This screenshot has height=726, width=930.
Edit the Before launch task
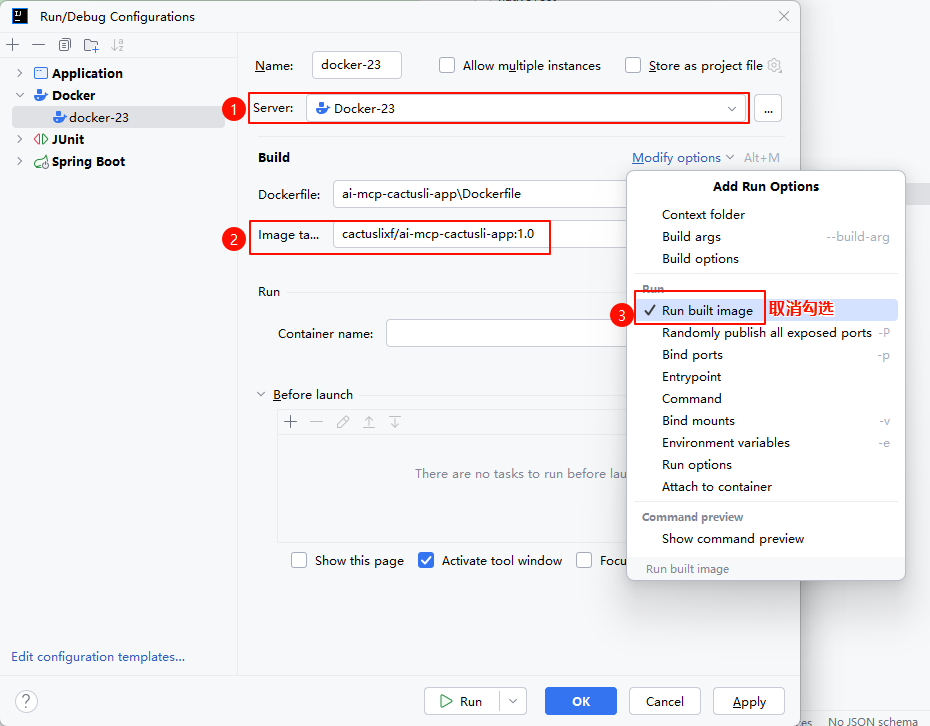pyautogui.click(x=343, y=422)
